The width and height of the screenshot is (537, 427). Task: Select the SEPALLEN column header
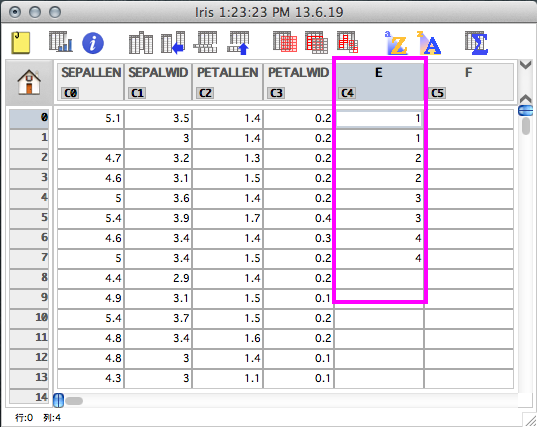click(90, 82)
